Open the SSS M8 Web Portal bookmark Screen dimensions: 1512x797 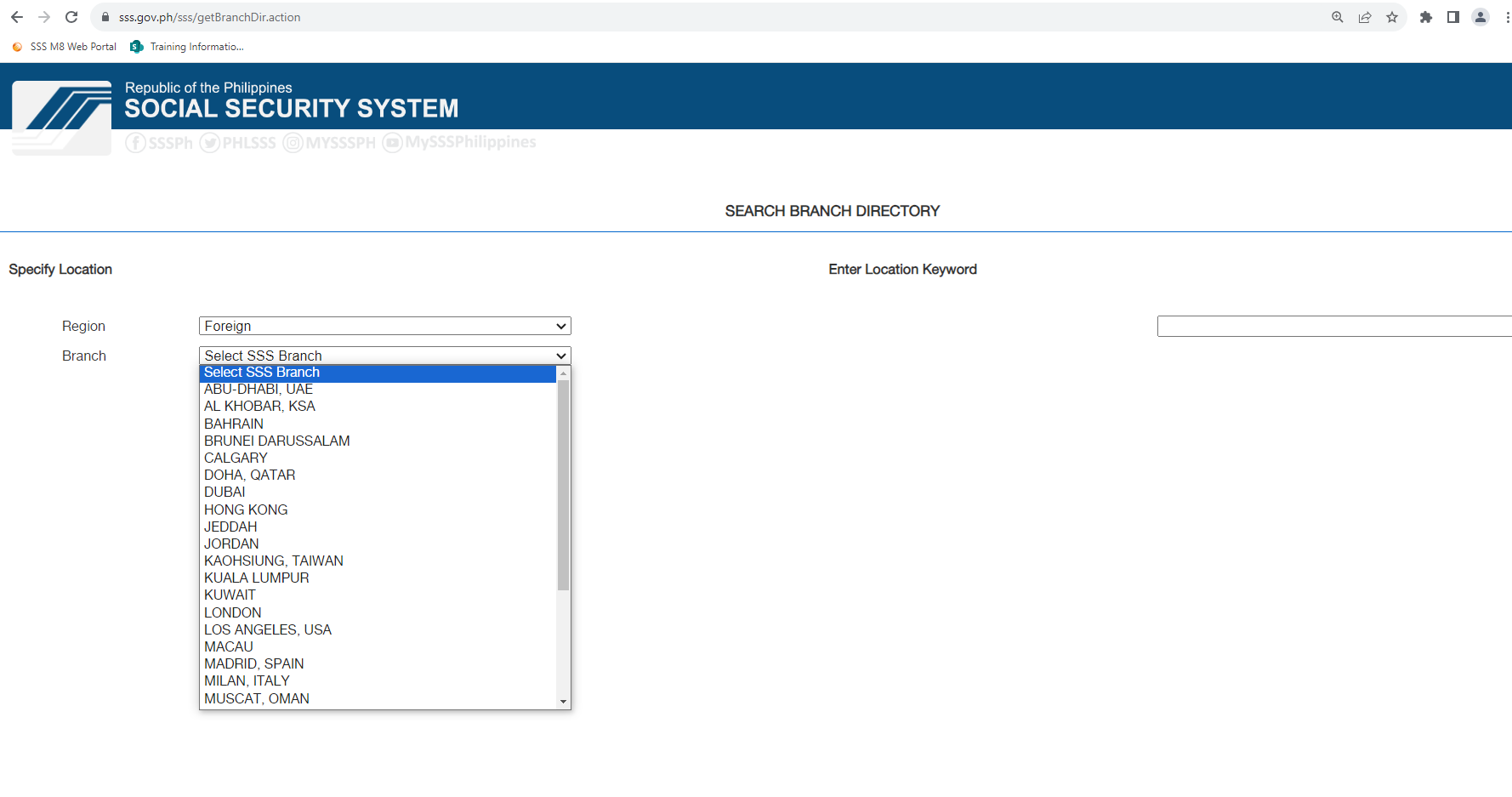pyautogui.click(x=65, y=47)
